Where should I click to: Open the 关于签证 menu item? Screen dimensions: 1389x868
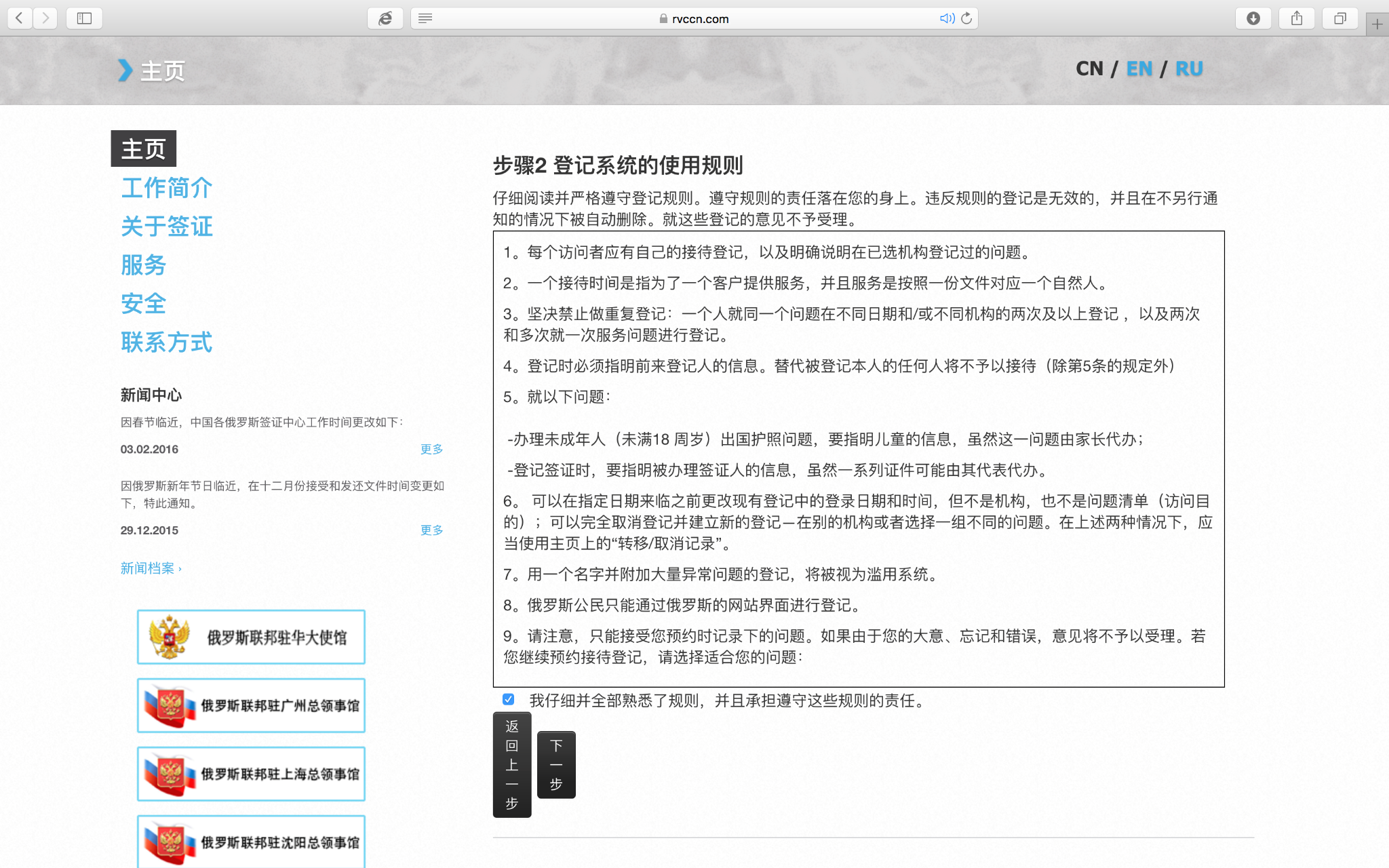(x=167, y=226)
